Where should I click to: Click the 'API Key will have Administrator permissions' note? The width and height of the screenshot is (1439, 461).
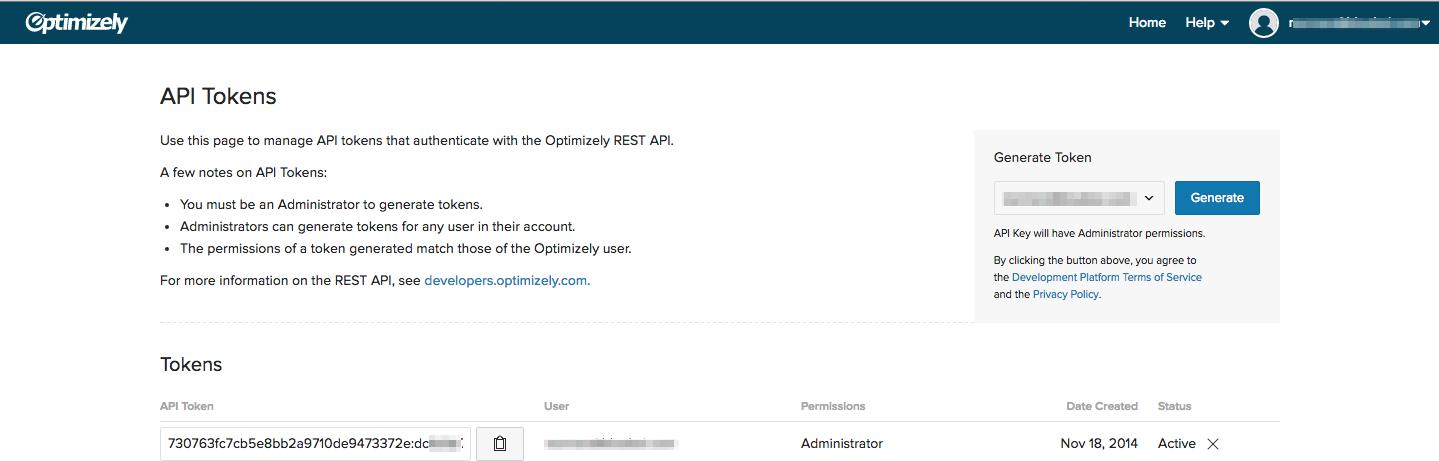(x=1099, y=234)
